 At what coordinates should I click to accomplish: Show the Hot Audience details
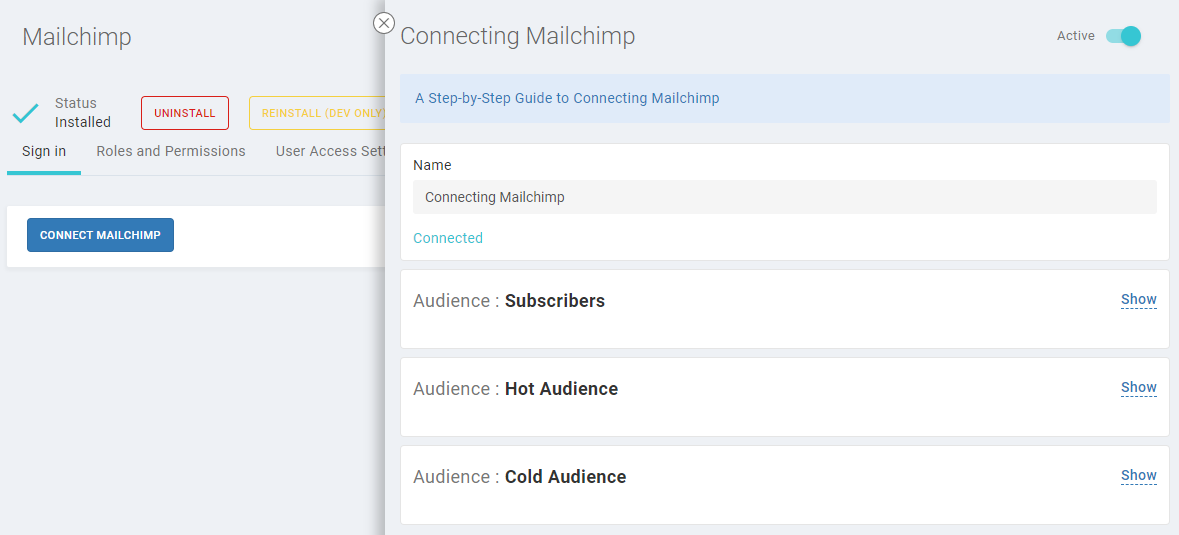tap(1138, 388)
